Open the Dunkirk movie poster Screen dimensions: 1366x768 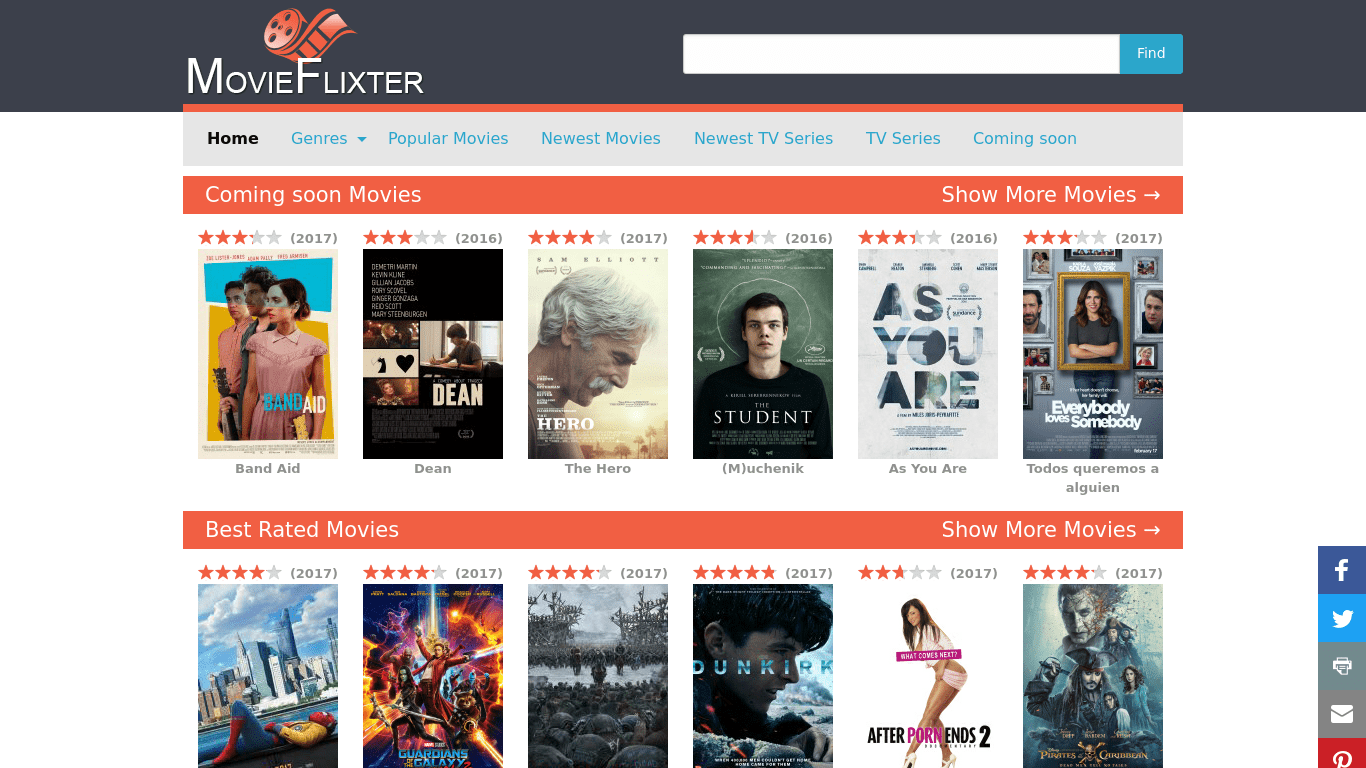click(x=763, y=676)
